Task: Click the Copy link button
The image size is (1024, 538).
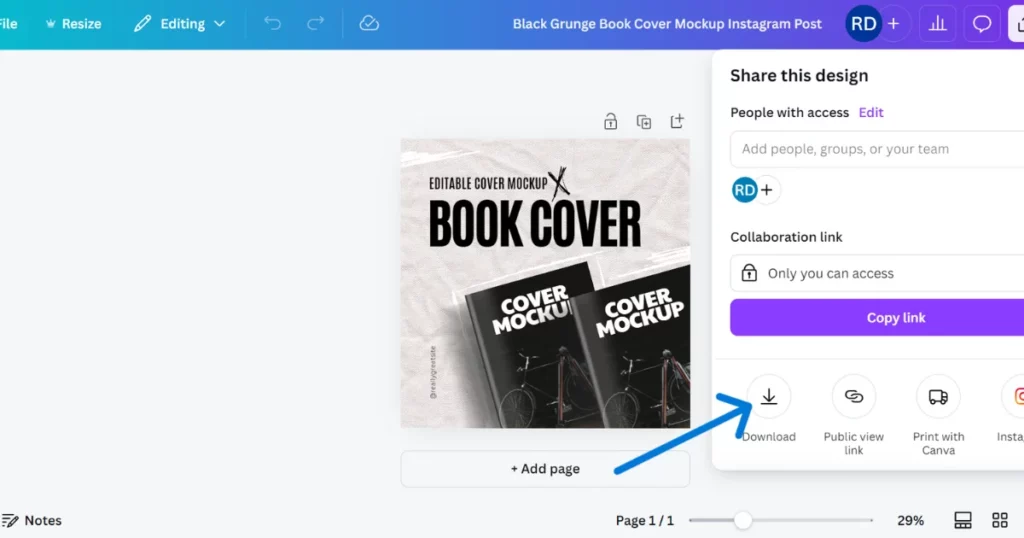Action: [x=877, y=317]
